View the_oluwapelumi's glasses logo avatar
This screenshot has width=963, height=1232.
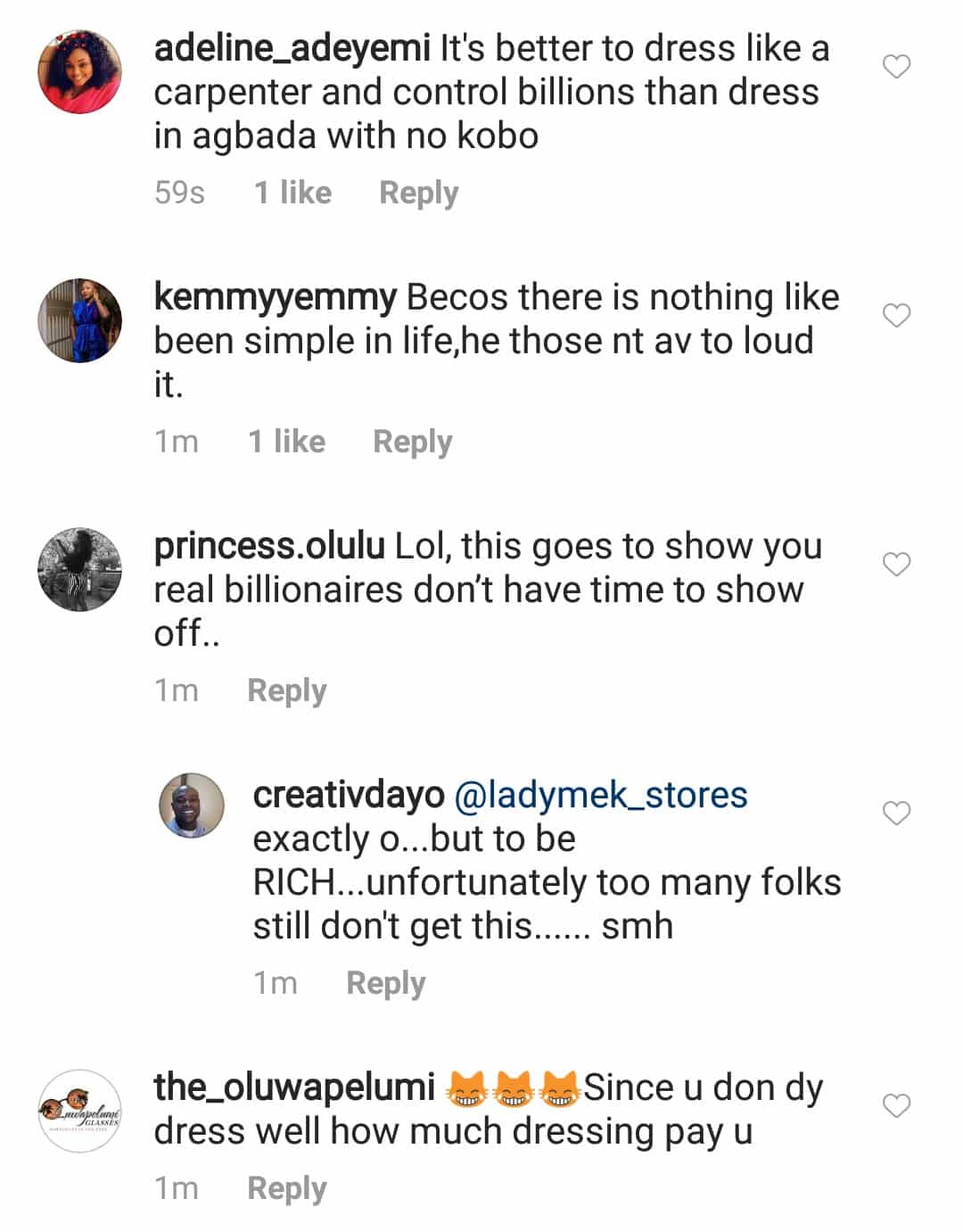79,1111
